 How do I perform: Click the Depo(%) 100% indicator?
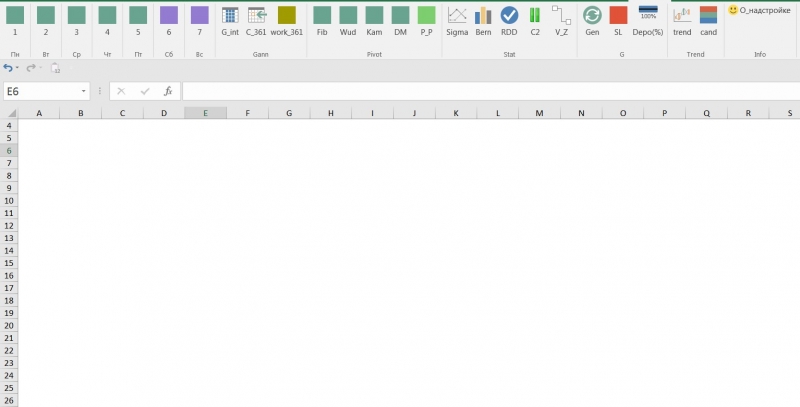pyautogui.click(x=648, y=21)
